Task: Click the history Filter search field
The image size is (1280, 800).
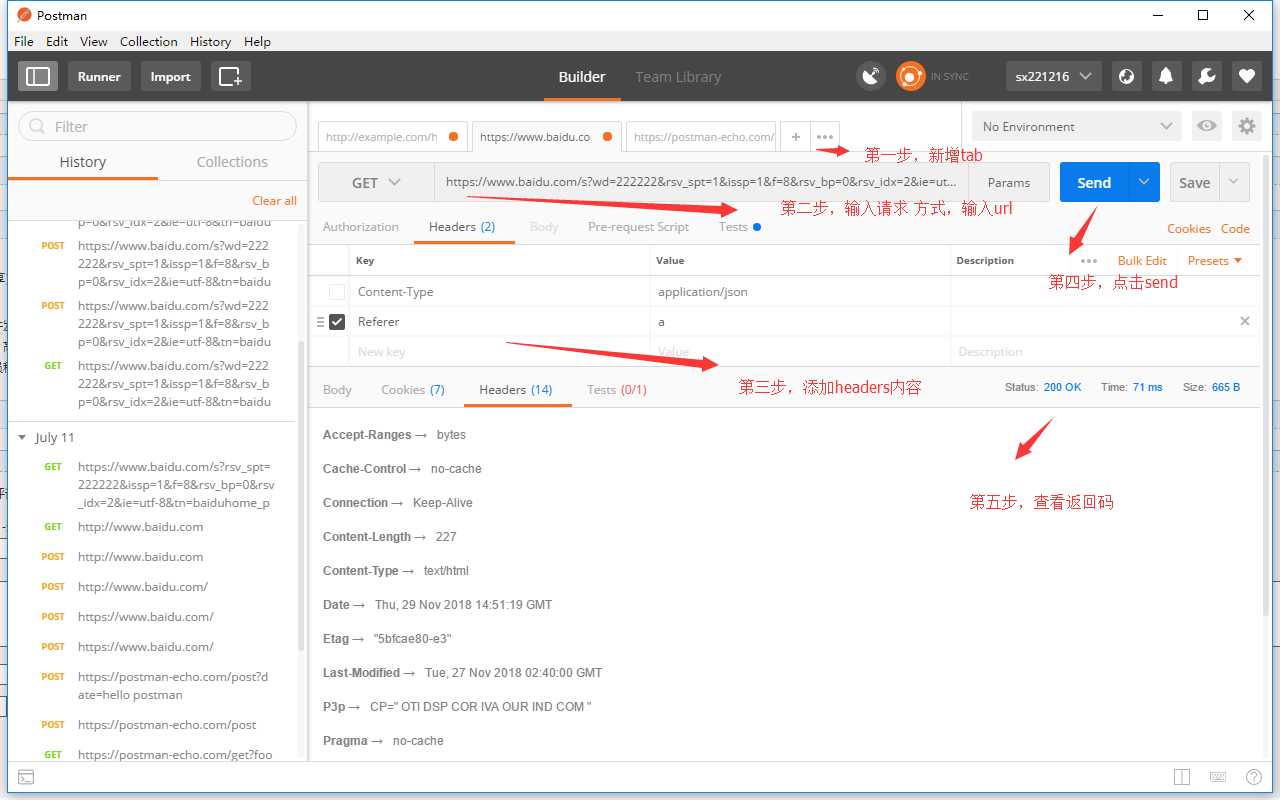Action: point(158,126)
